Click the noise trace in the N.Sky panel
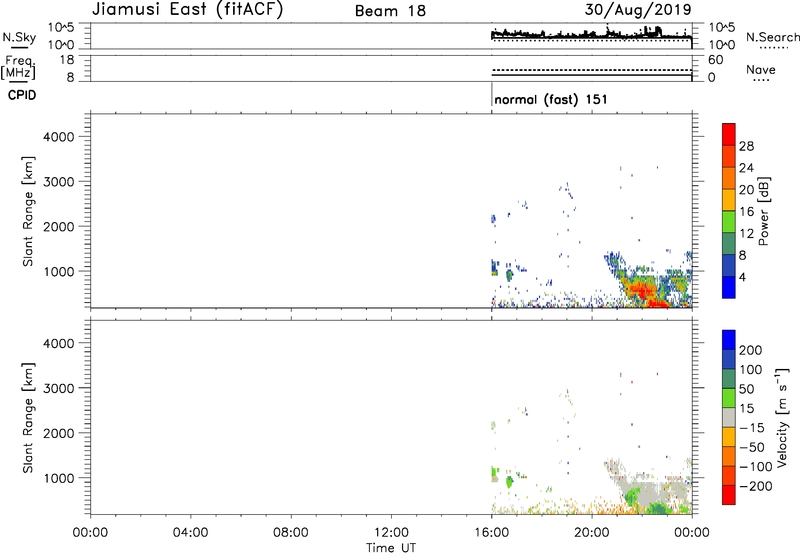 coord(591,34)
